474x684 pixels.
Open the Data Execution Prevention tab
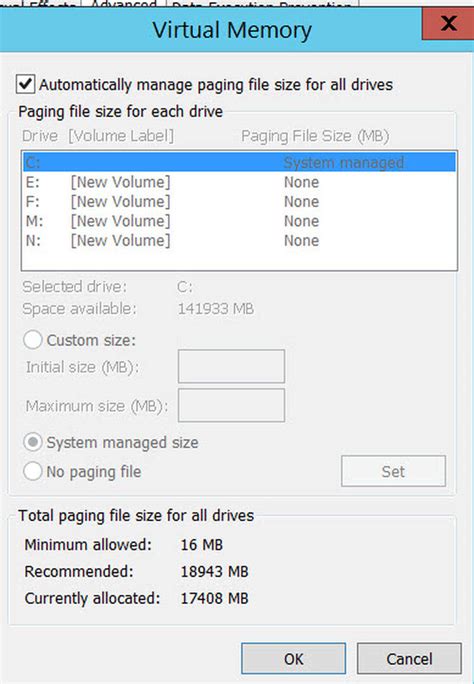[262, 5]
